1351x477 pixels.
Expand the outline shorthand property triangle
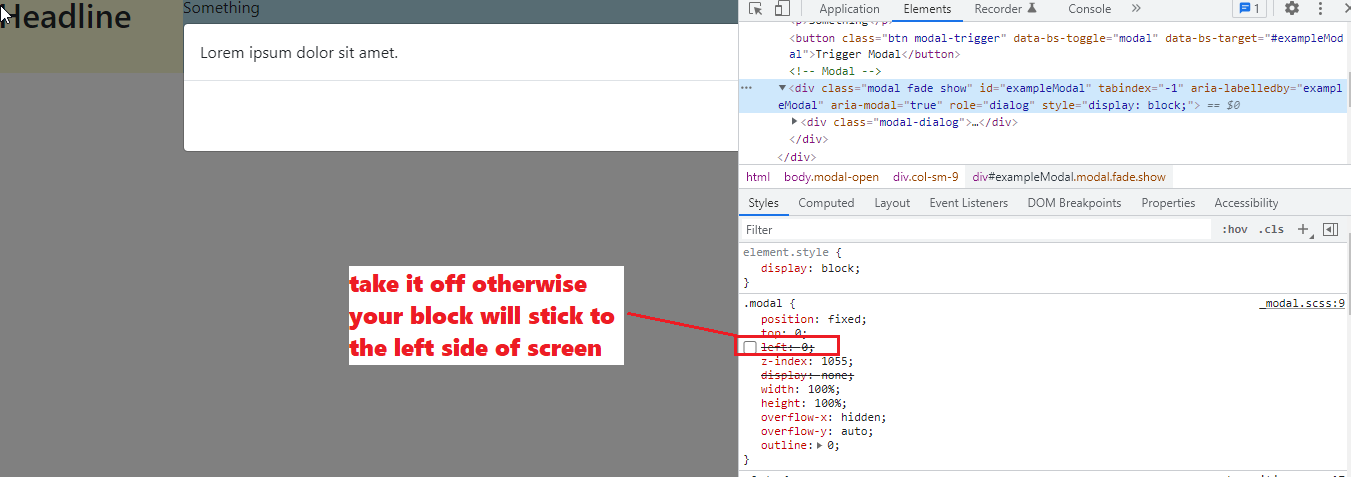coord(821,446)
